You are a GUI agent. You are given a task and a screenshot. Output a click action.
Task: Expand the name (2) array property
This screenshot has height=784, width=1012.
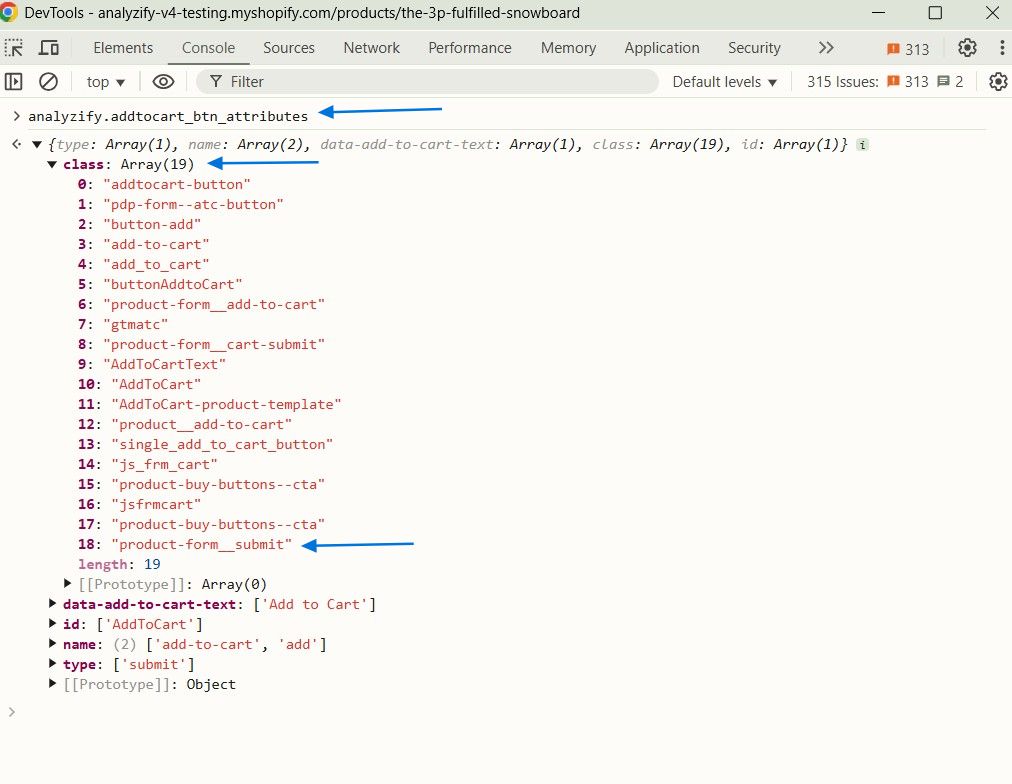click(52, 644)
